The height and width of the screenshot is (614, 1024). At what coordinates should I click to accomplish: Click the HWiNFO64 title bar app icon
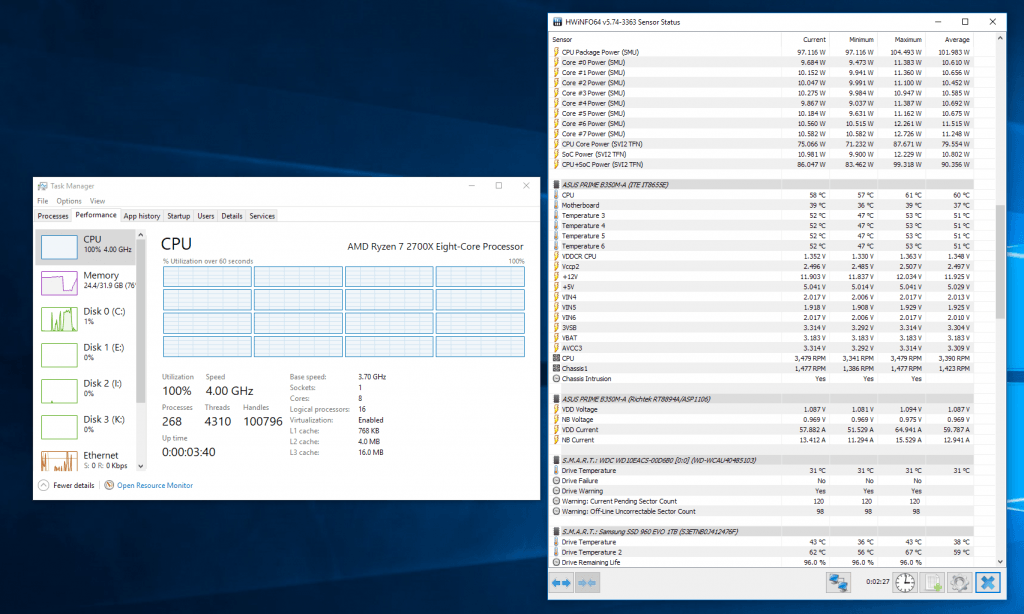point(557,22)
